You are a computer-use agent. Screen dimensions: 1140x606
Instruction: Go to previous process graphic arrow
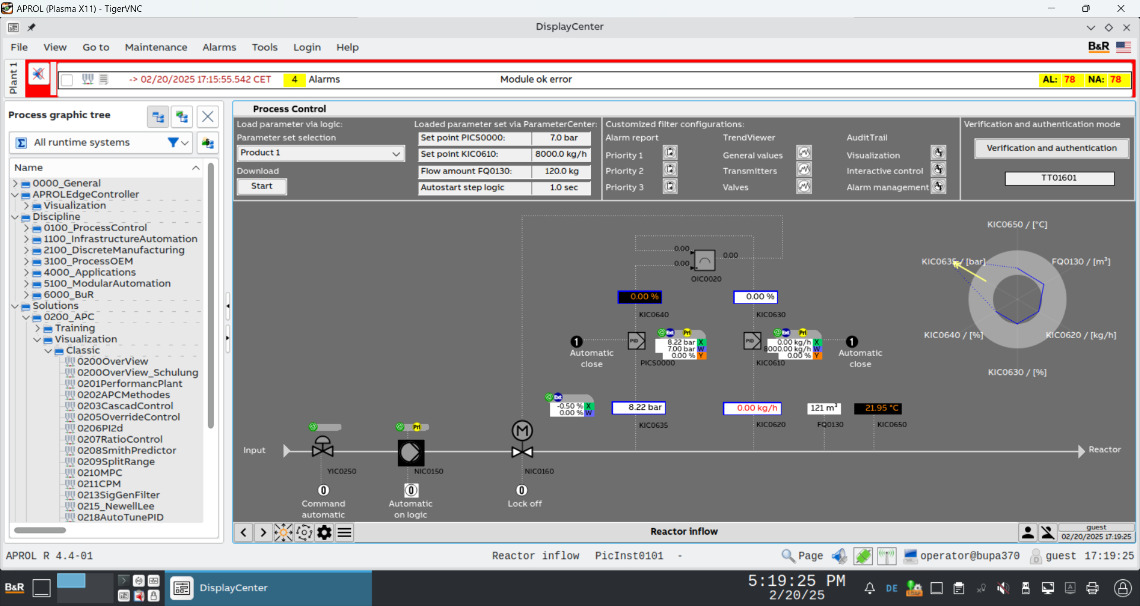[x=243, y=532]
